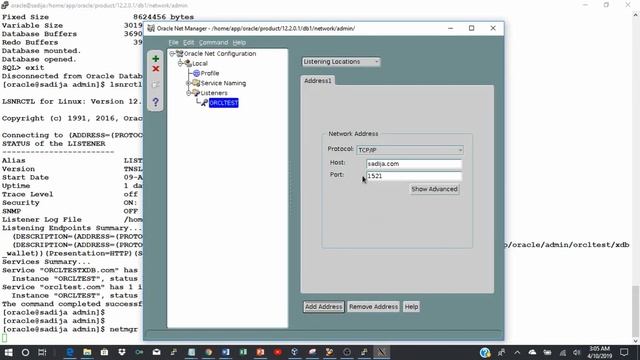
Task: Open the Mail app from the taskbar
Action: (x=156, y=352)
